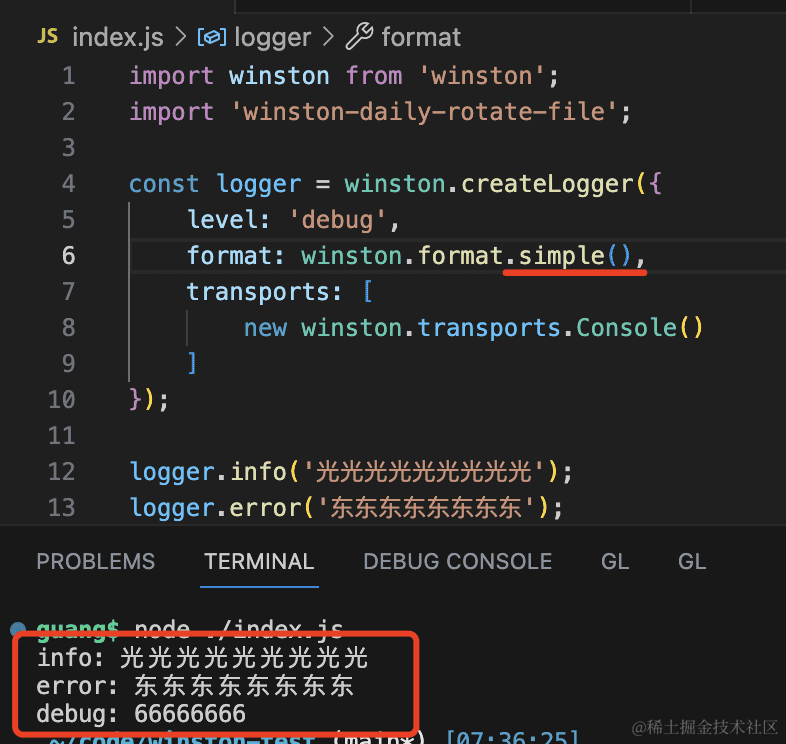786x744 pixels.
Task: Show the DEBUG CONSOLE tab
Action: coord(457,562)
